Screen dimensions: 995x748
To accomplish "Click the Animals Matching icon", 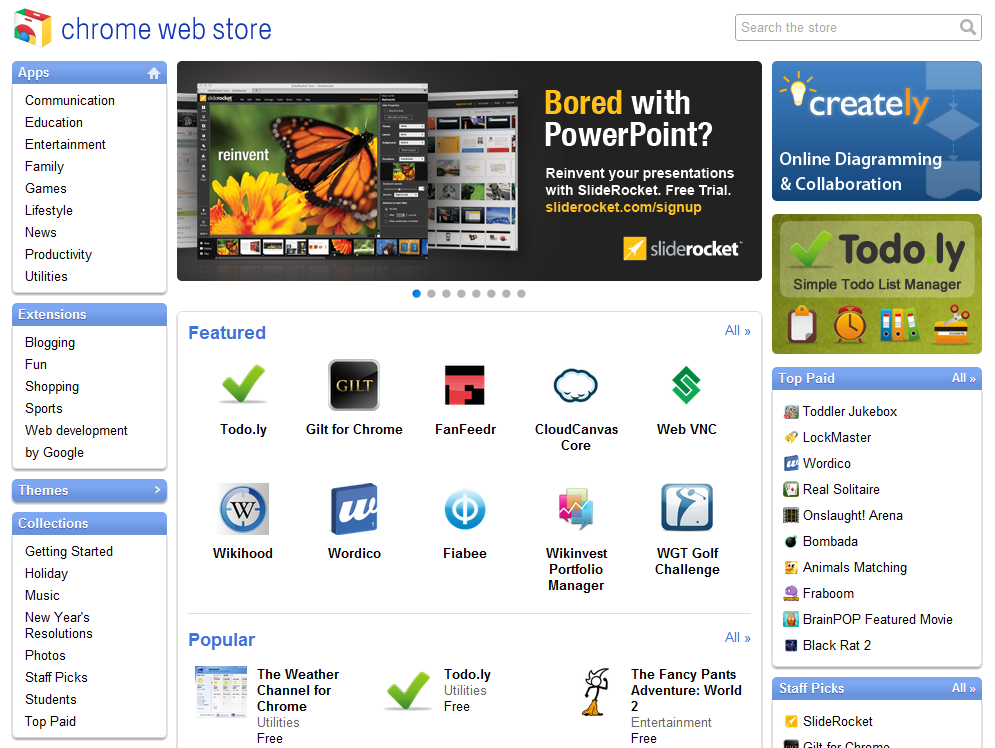I will pos(791,568).
